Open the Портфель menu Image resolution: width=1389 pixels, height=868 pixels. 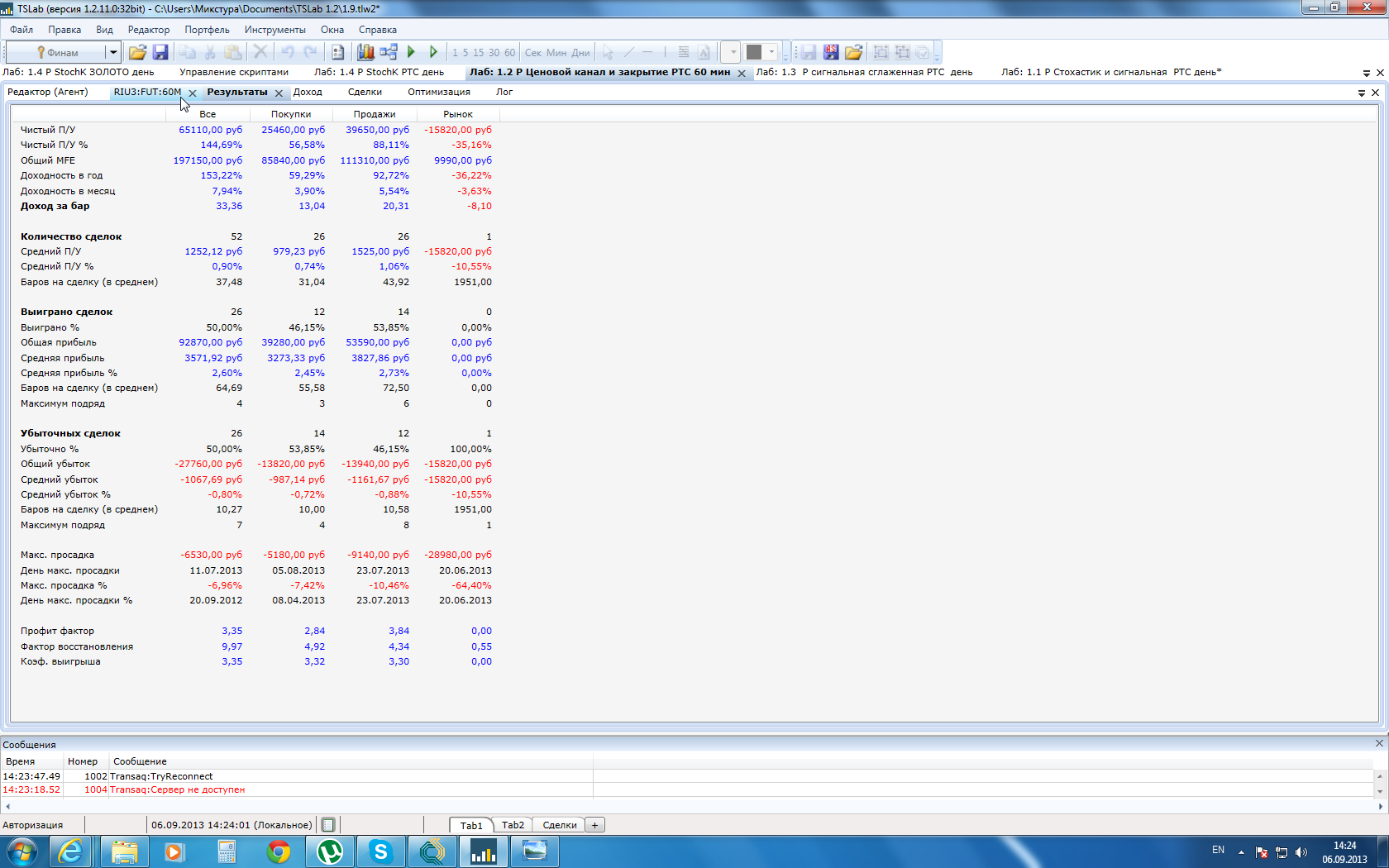[x=207, y=30]
